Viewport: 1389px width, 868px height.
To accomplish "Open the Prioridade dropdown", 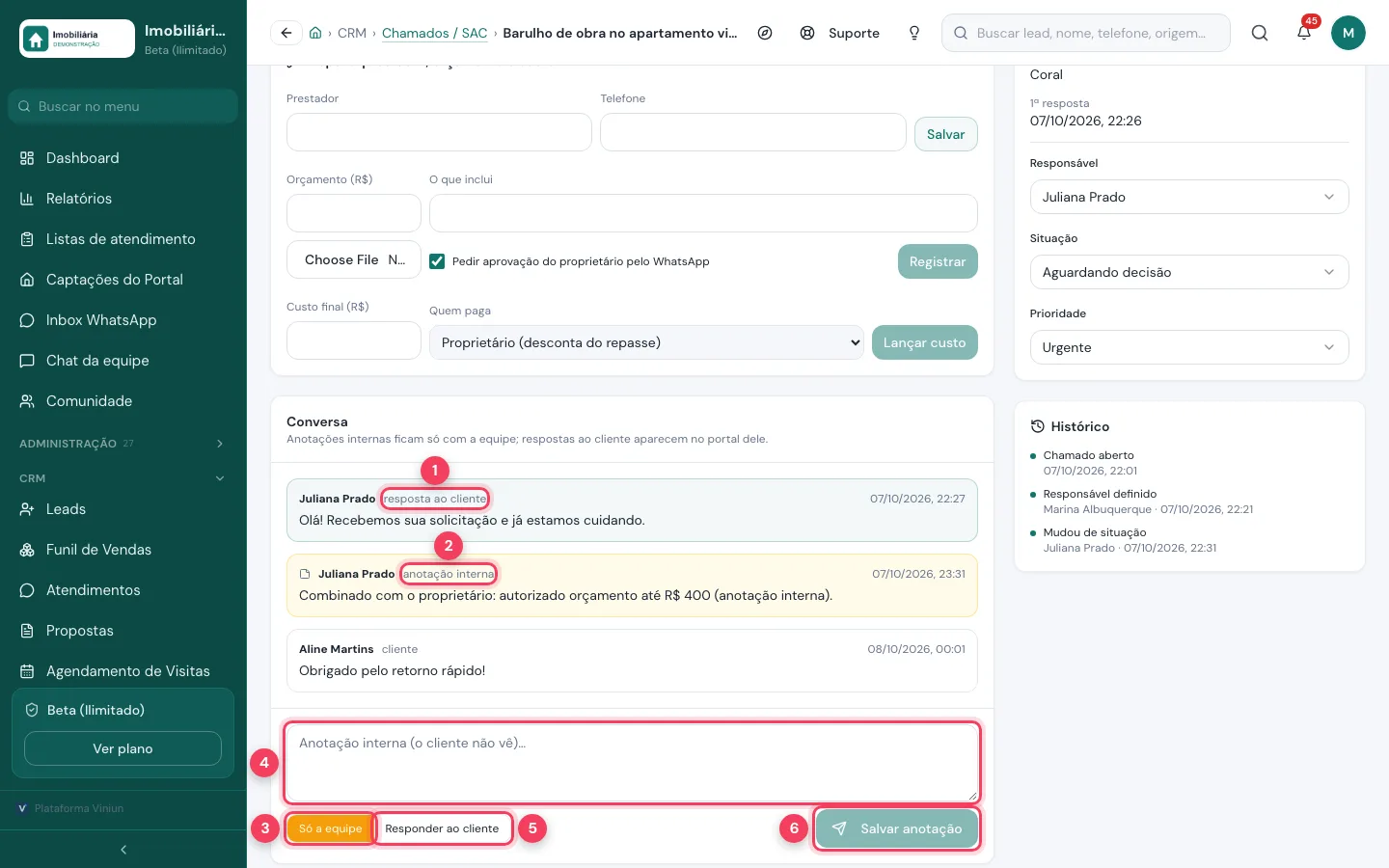I will (1188, 347).
